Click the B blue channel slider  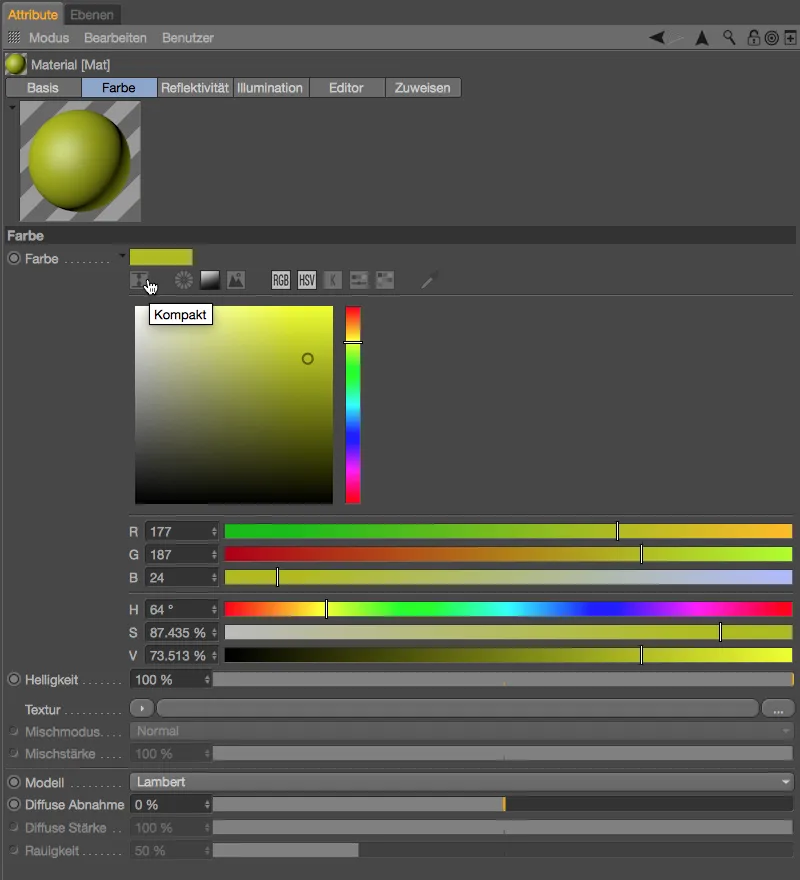coord(508,577)
